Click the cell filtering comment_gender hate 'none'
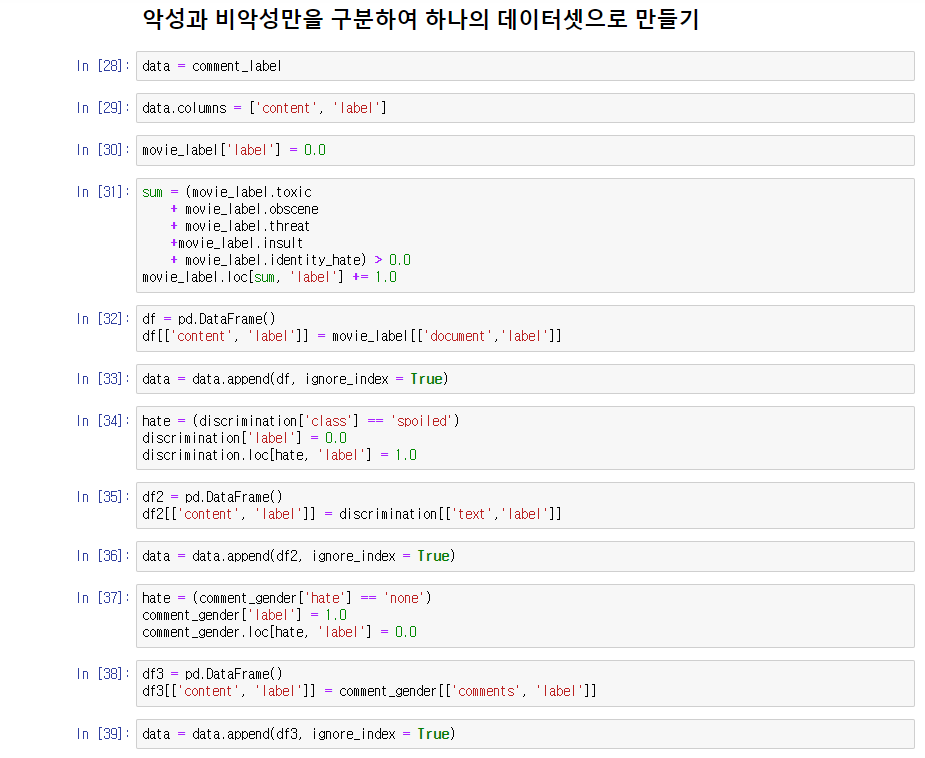925x758 pixels. click(525, 615)
